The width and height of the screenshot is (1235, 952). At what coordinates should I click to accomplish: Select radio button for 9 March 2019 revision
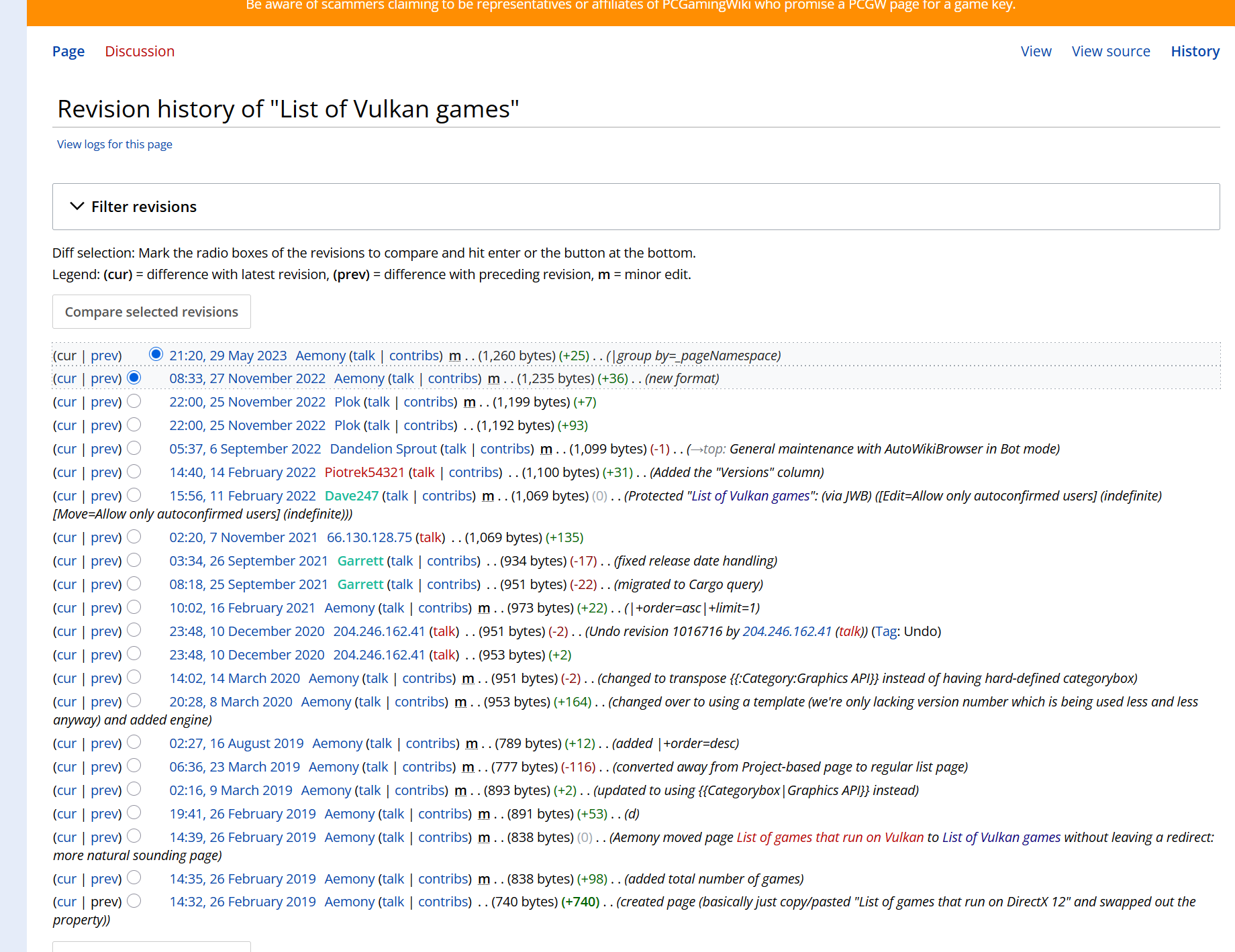pos(134,790)
